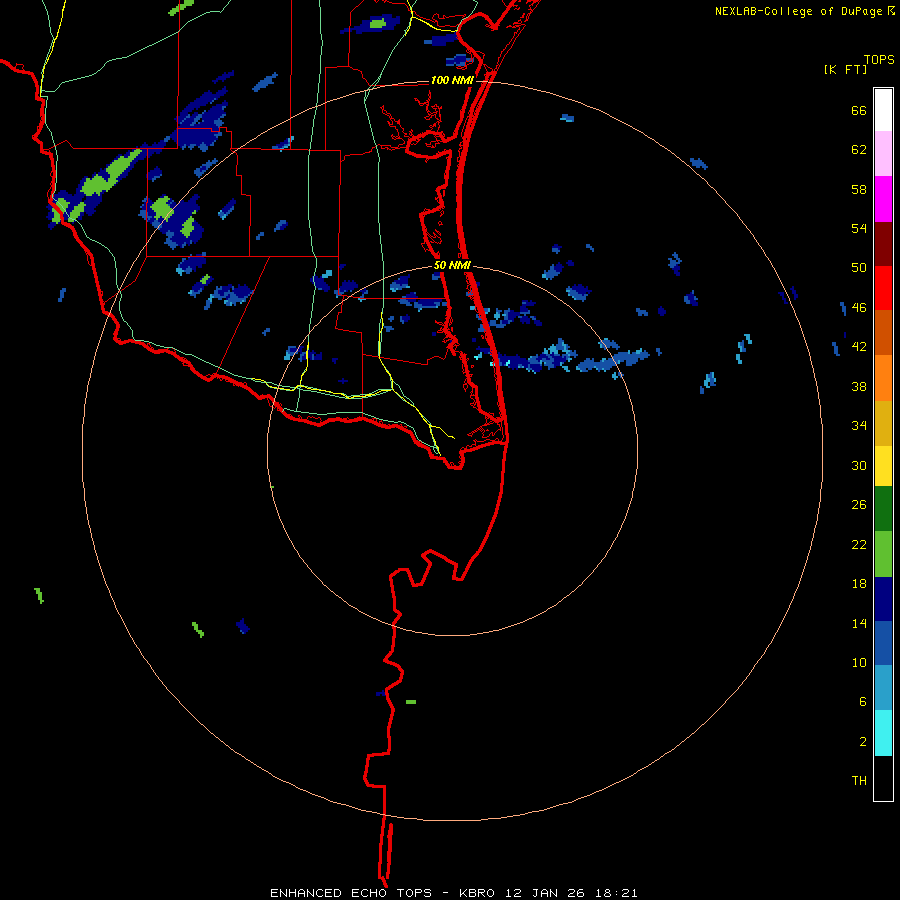Click the Enhanced Echo Tops KBRO caption
This screenshot has height=900, width=900.
453,893
